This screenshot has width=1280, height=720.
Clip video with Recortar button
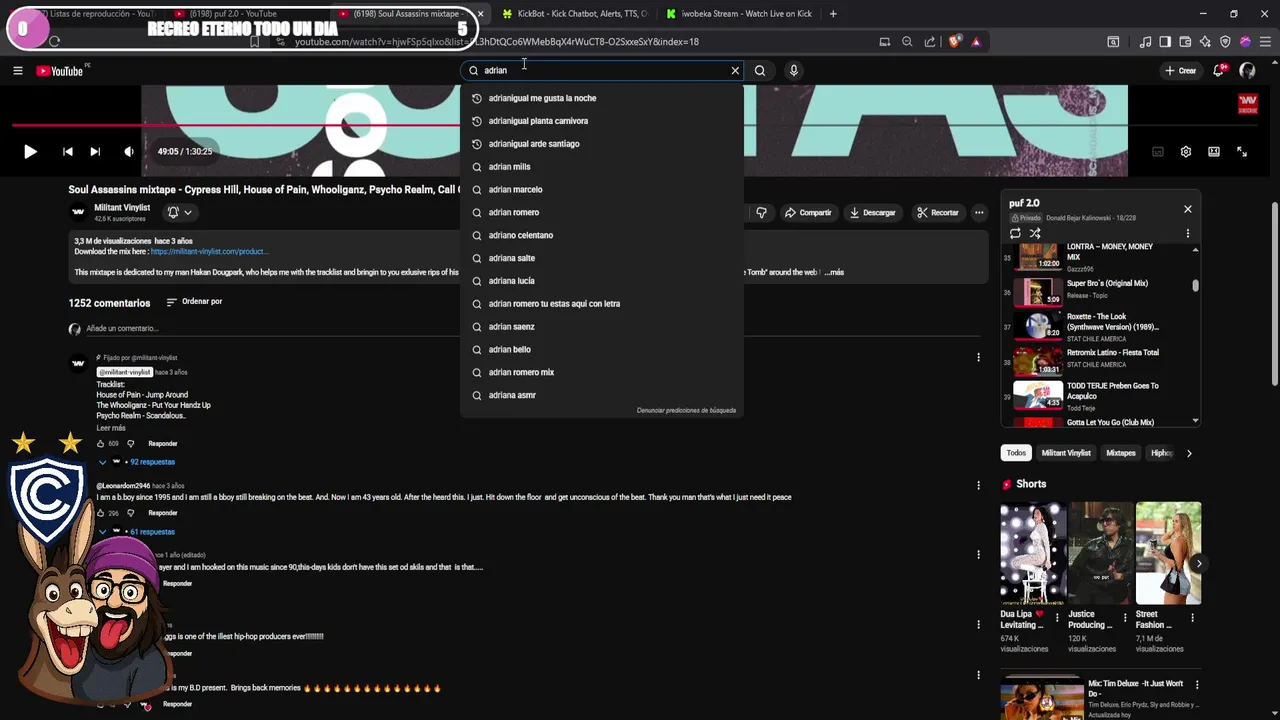click(x=938, y=212)
